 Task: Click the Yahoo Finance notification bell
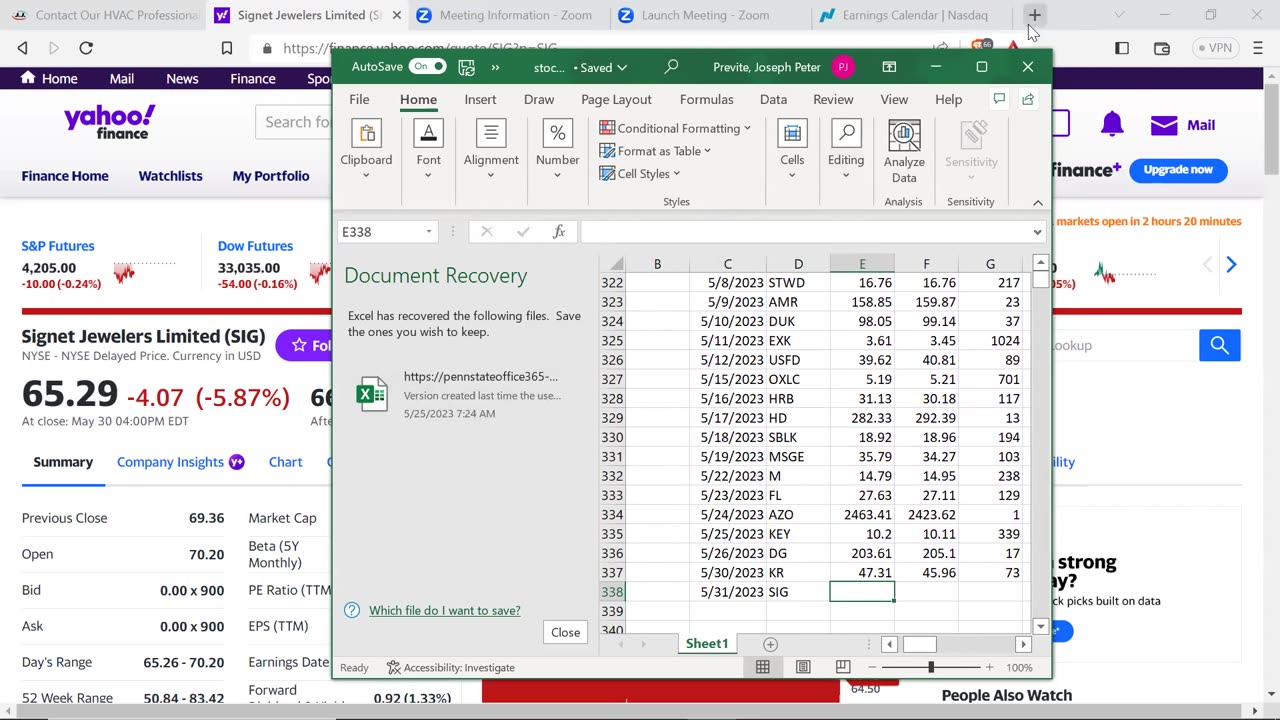coord(1112,124)
